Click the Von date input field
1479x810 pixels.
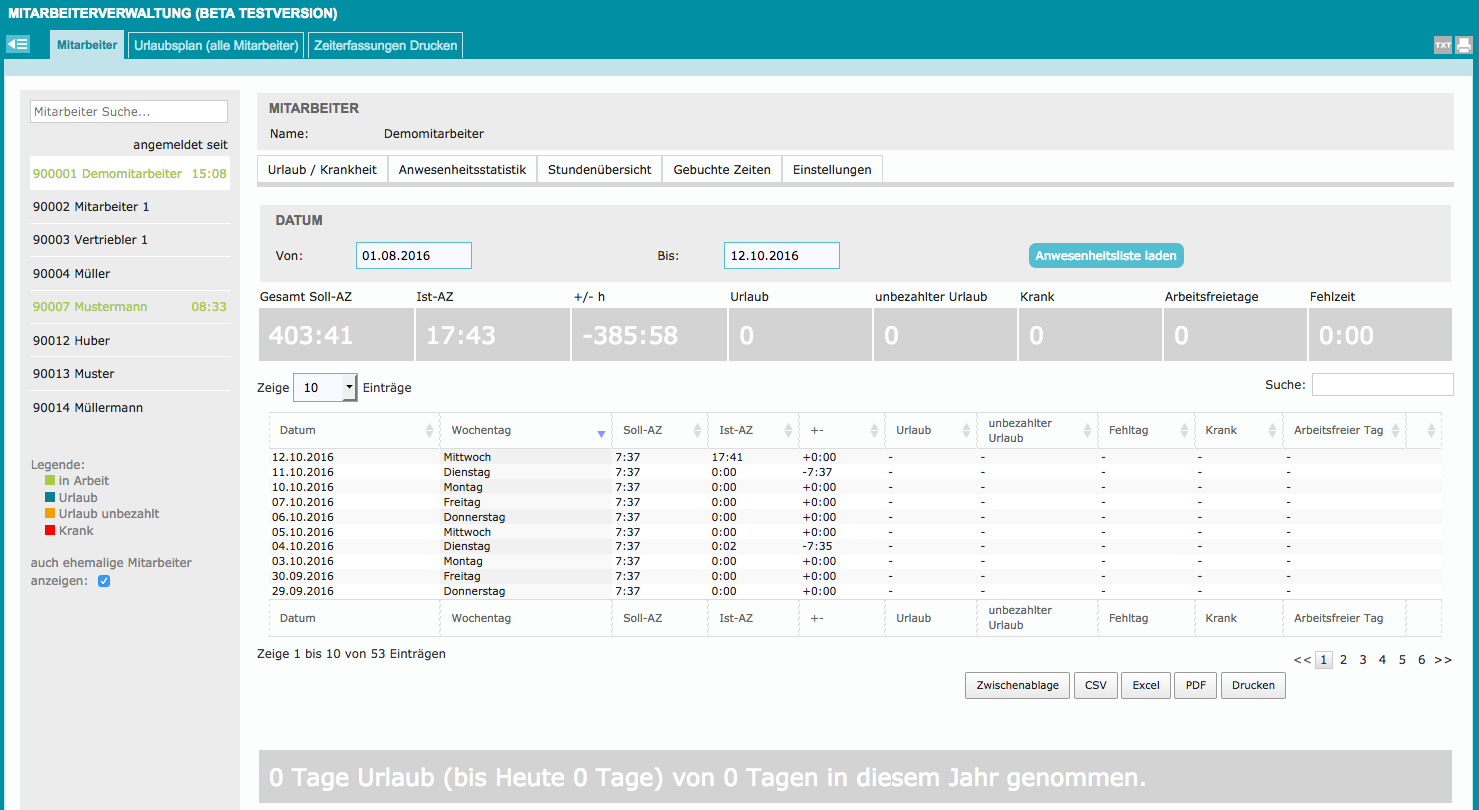point(413,256)
